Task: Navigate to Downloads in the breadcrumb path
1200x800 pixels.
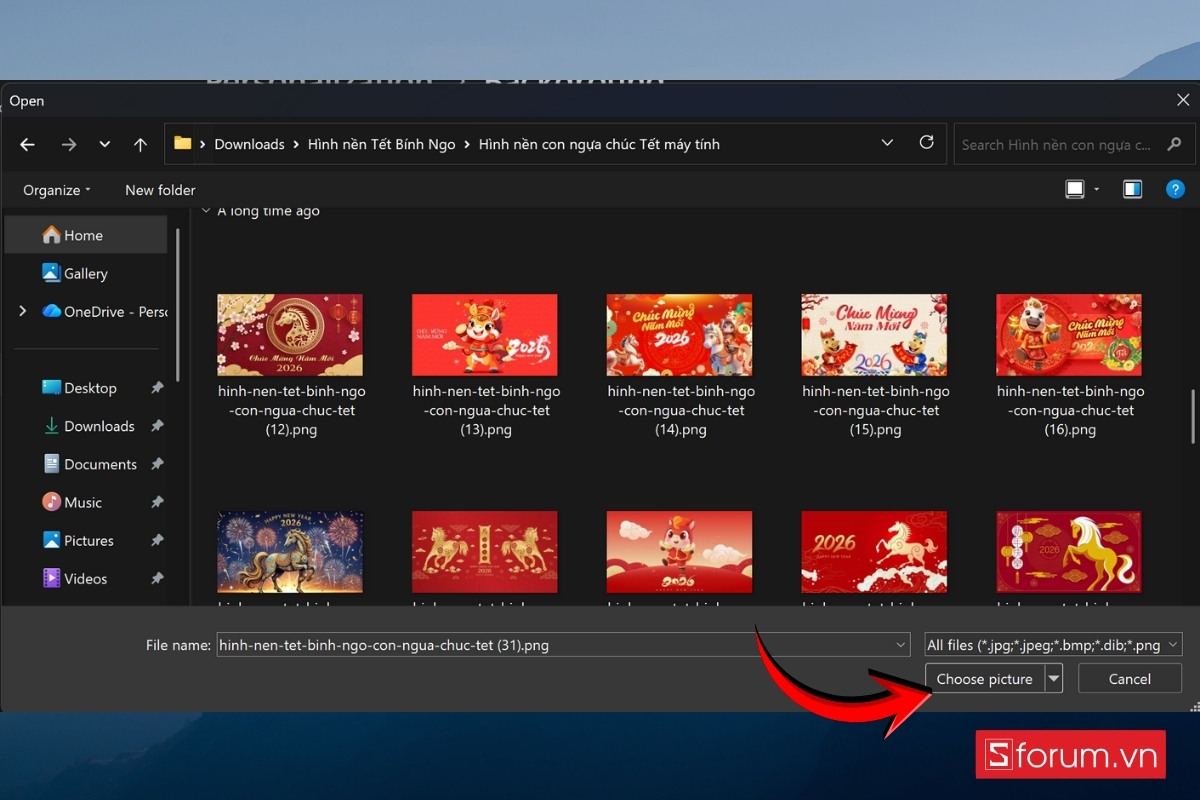Action: pos(249,143)
